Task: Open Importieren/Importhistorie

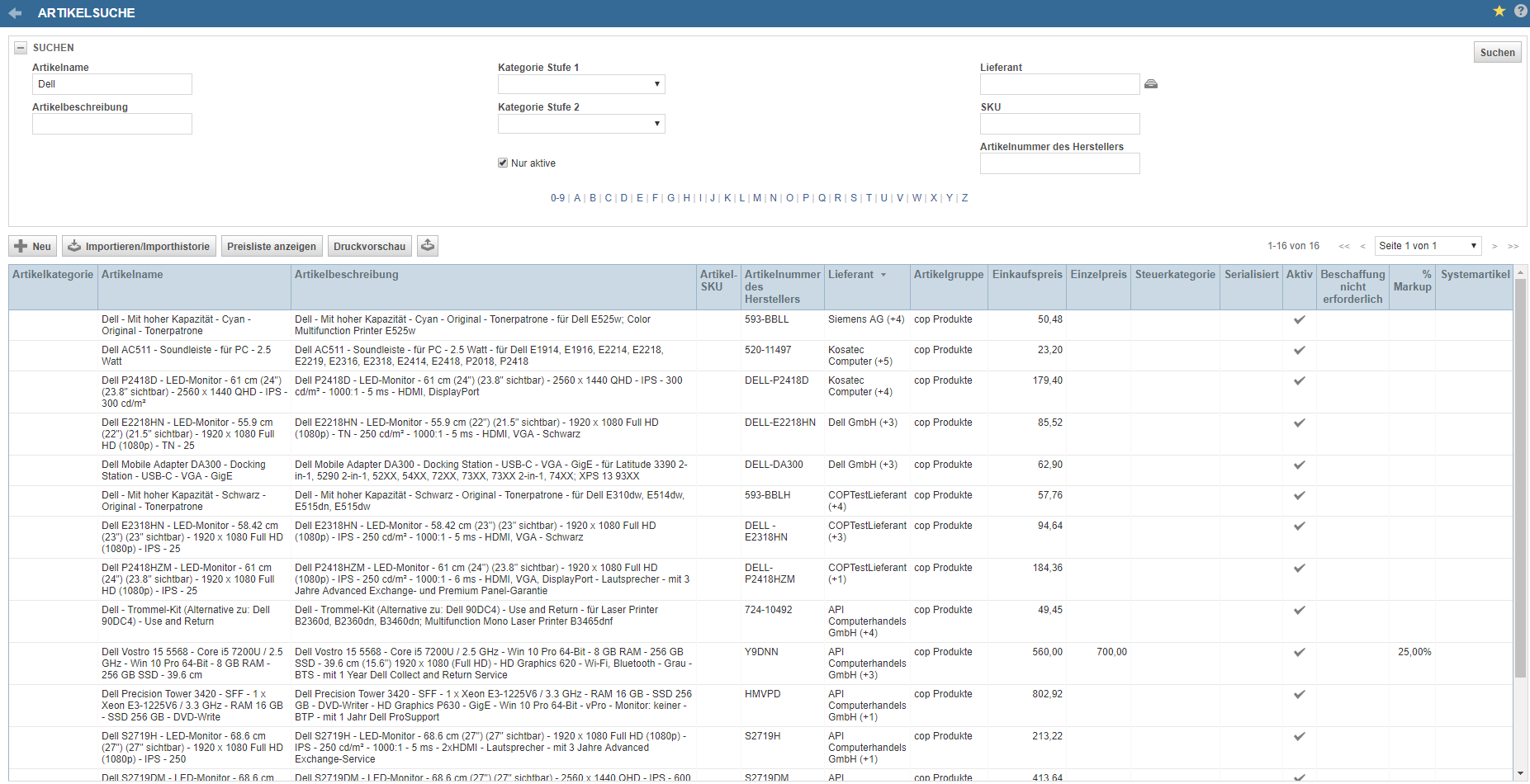Action: (x=139, y=246)
